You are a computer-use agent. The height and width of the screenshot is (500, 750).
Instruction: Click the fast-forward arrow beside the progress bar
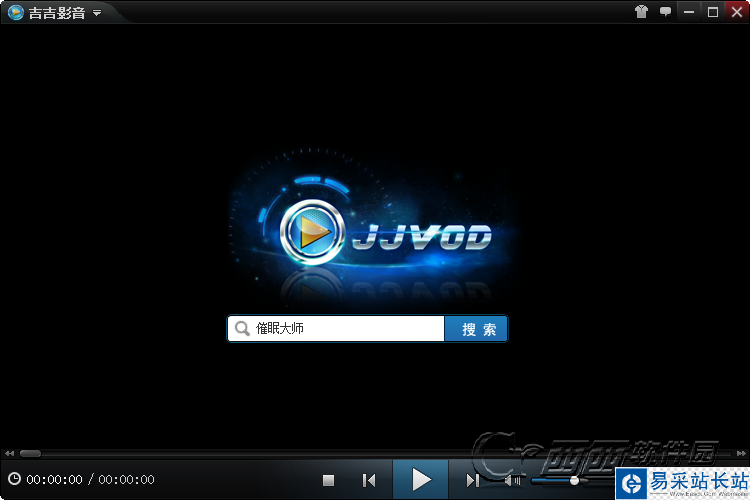741,453
